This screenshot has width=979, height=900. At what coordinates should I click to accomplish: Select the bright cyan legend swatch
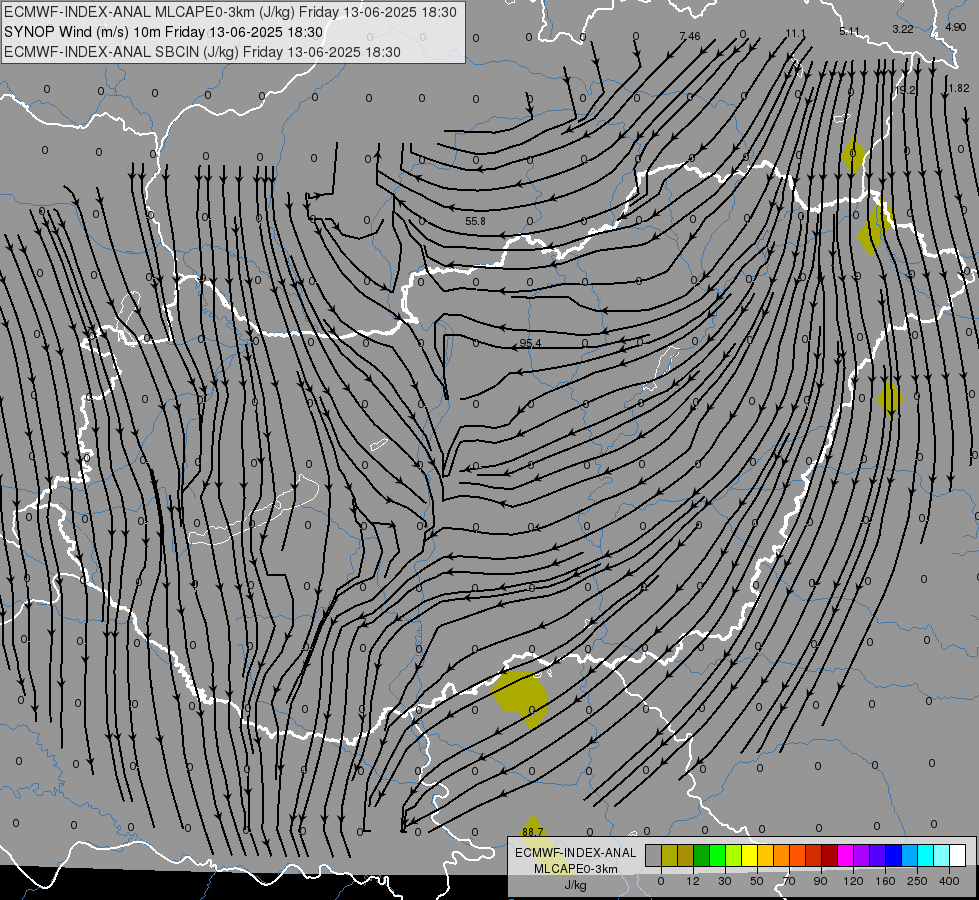pyautogui.click(x=926, y=856)
